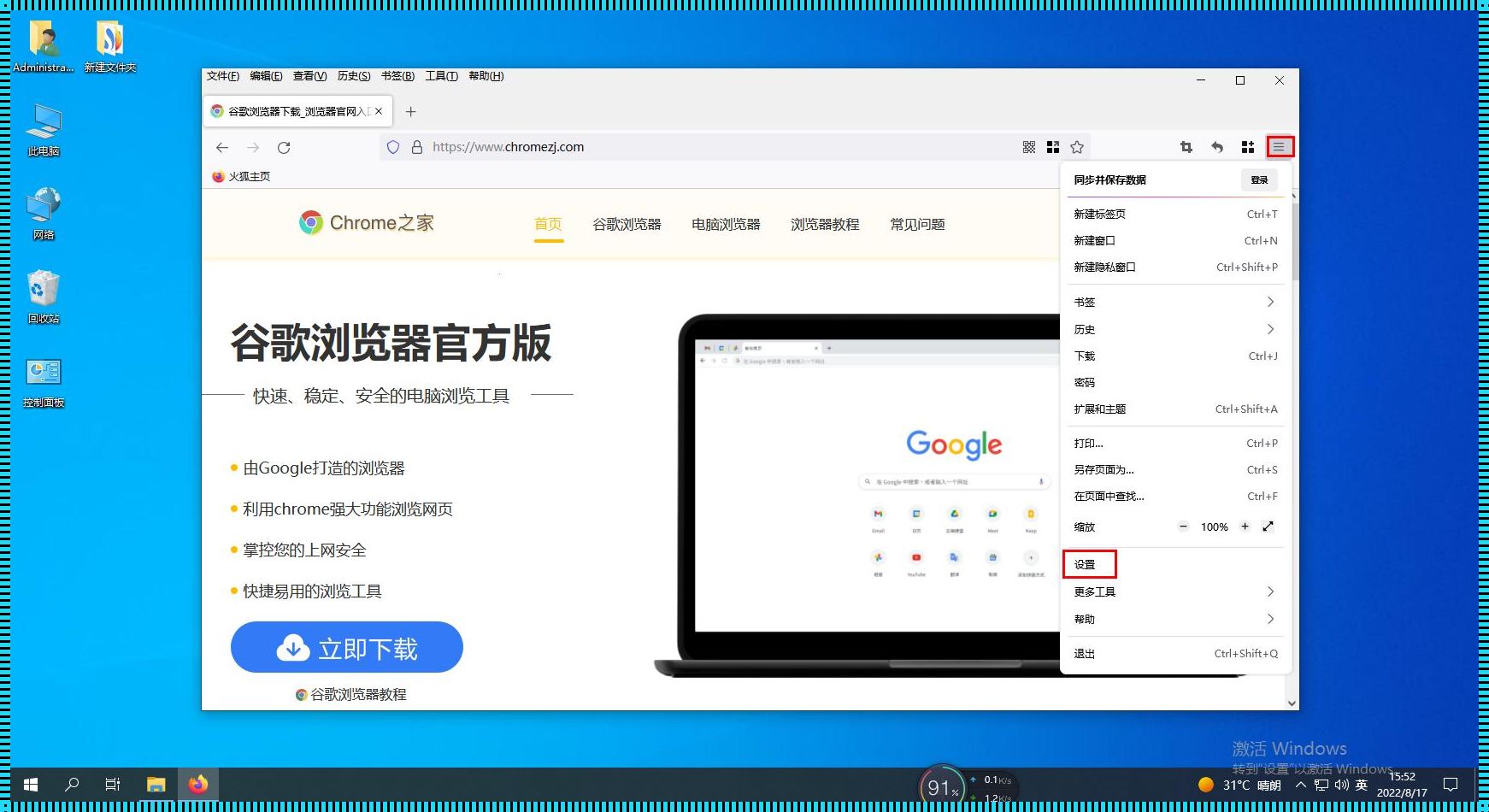The image size is (1489, 812).
Task: Go to 常见问题 nav link
Action: pos(917,224)
